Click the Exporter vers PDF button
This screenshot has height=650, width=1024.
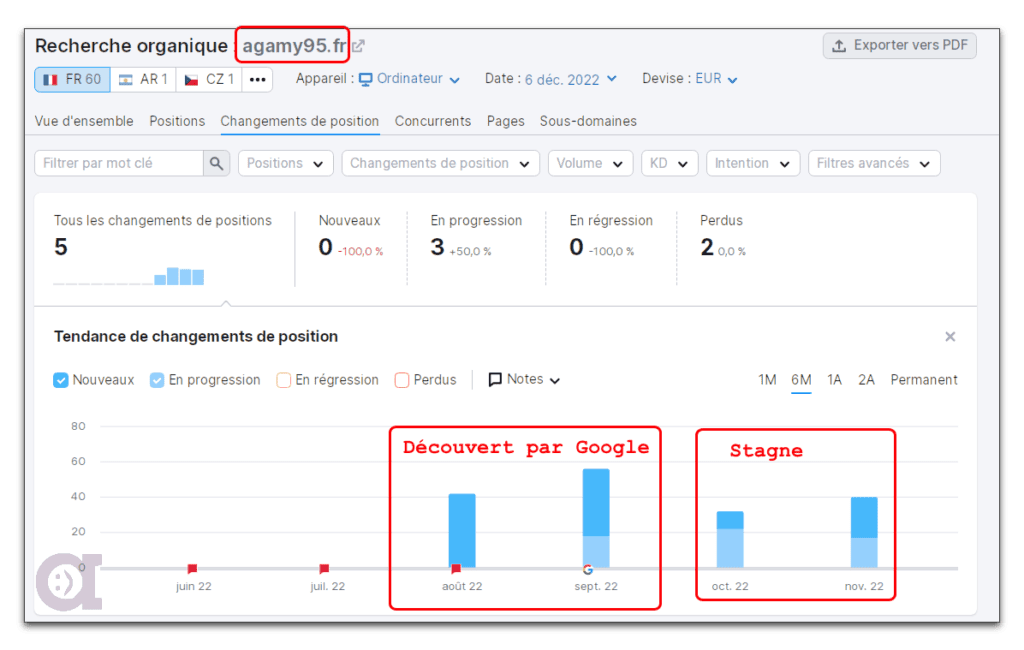898,45
